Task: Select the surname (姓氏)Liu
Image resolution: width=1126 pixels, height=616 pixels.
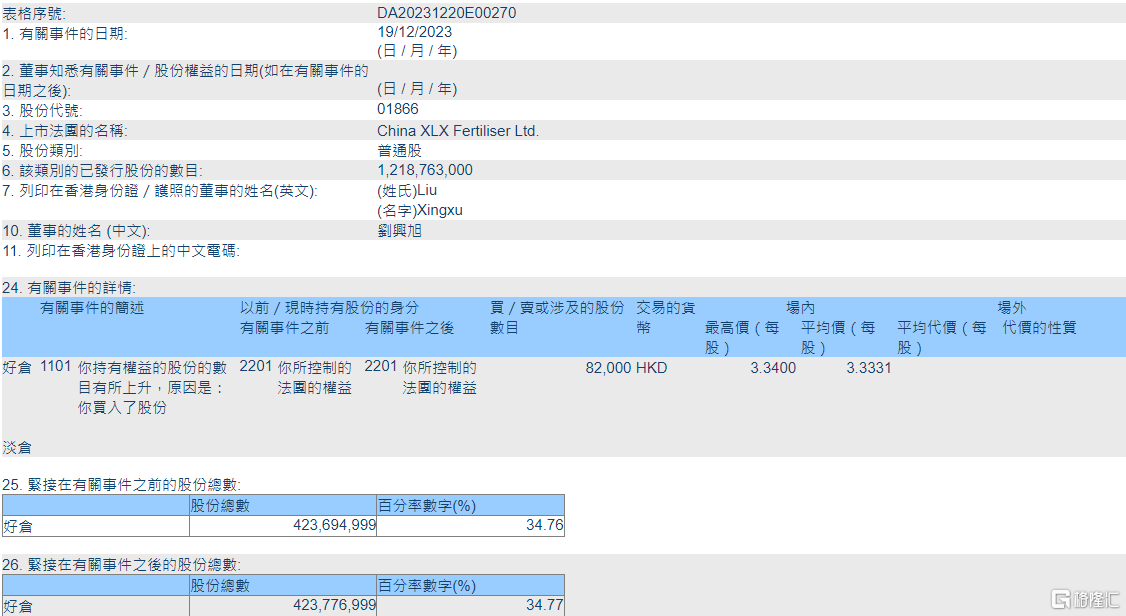Action: (406, 190)
